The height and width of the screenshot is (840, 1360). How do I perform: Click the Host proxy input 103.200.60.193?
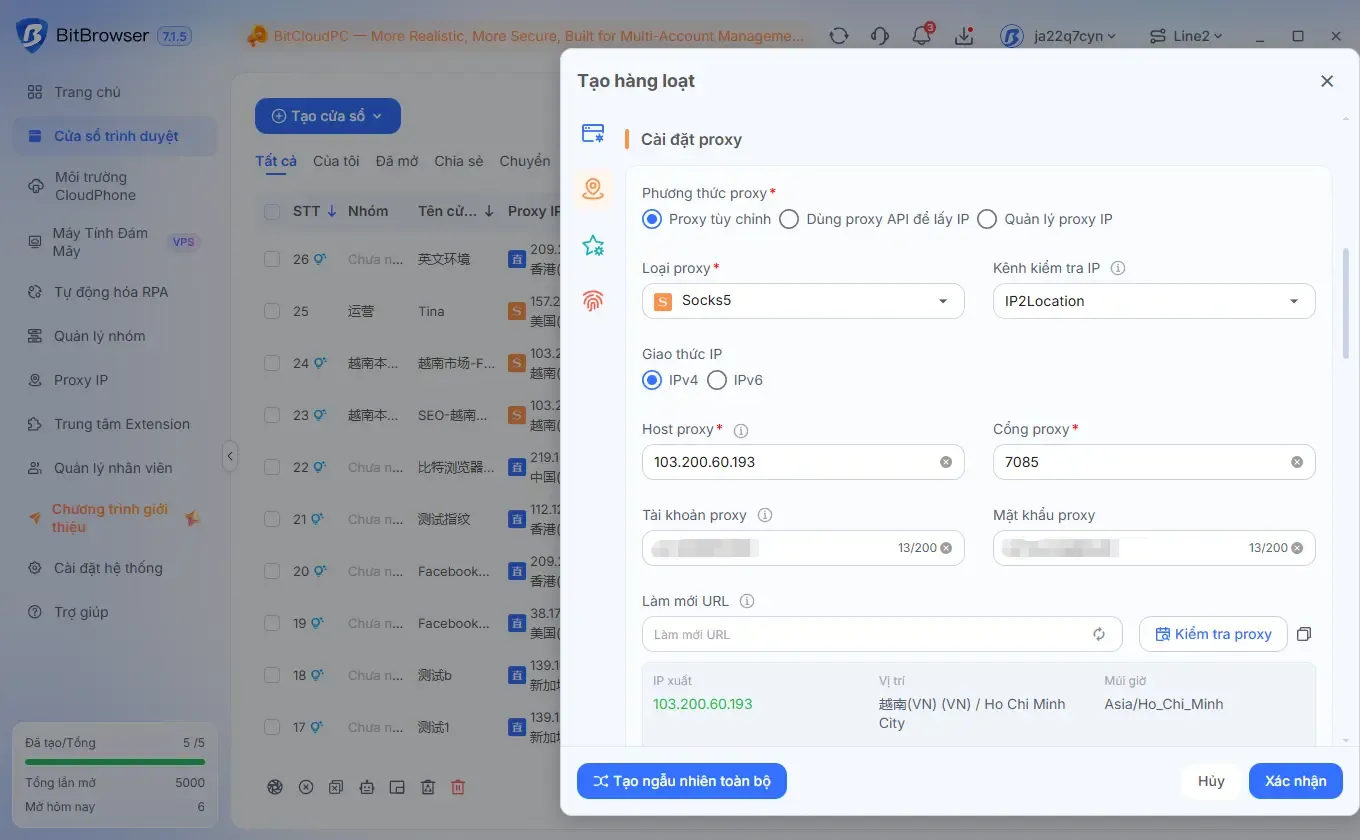(x=803, y=462)
